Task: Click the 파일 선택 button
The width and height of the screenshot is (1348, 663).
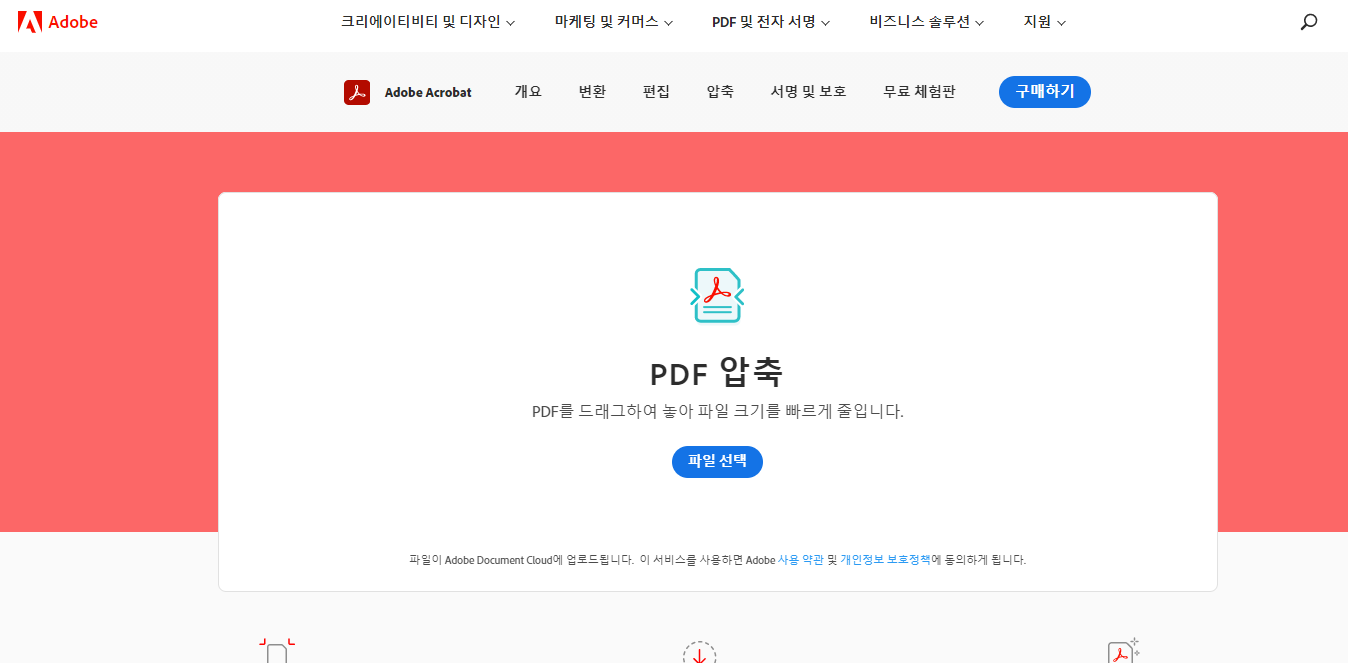Action: tap(717, 462)
